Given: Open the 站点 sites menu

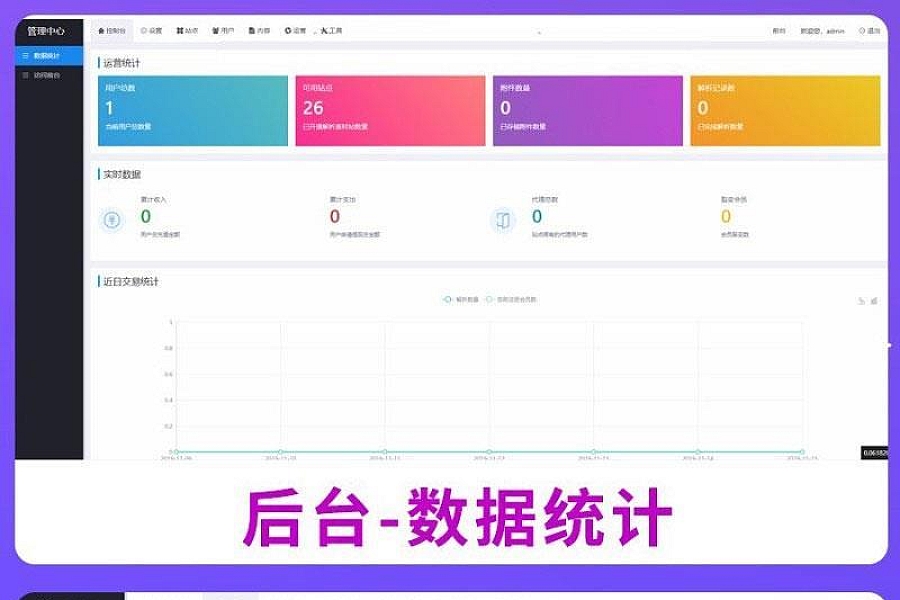Looking at the screenshot, I should pos(187,31).
